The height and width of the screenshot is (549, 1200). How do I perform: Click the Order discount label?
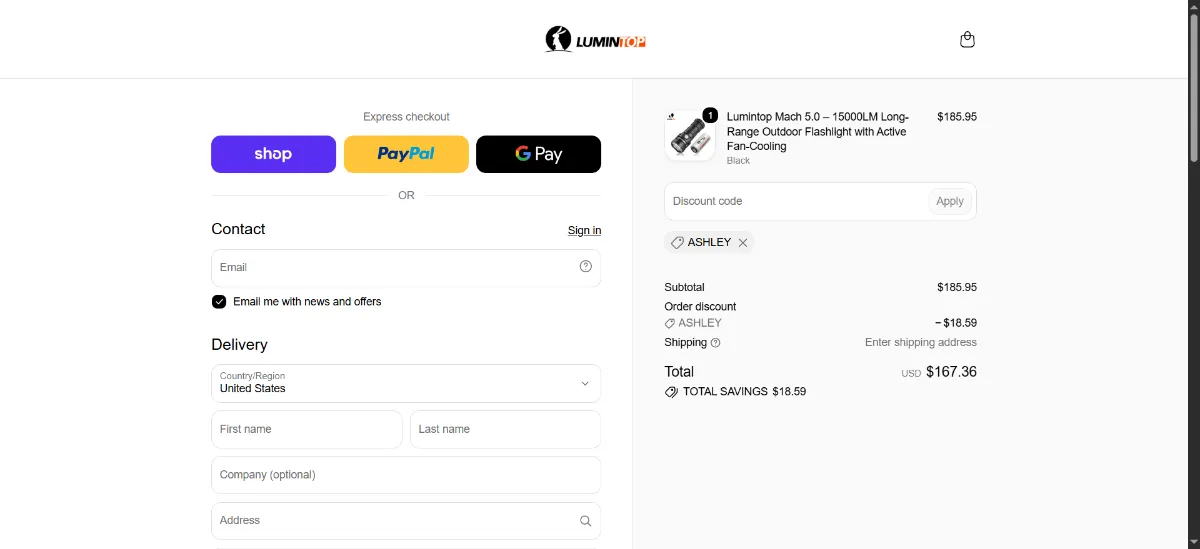click(x=700, y=306)
